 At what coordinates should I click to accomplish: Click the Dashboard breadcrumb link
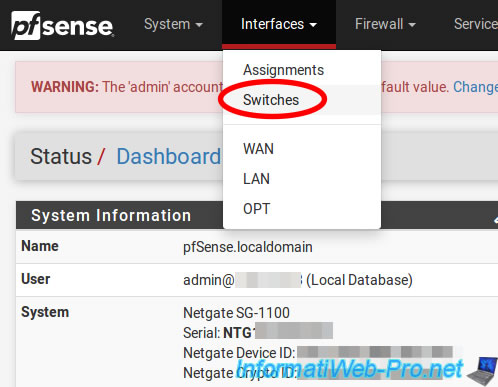(x=168, y=156)
